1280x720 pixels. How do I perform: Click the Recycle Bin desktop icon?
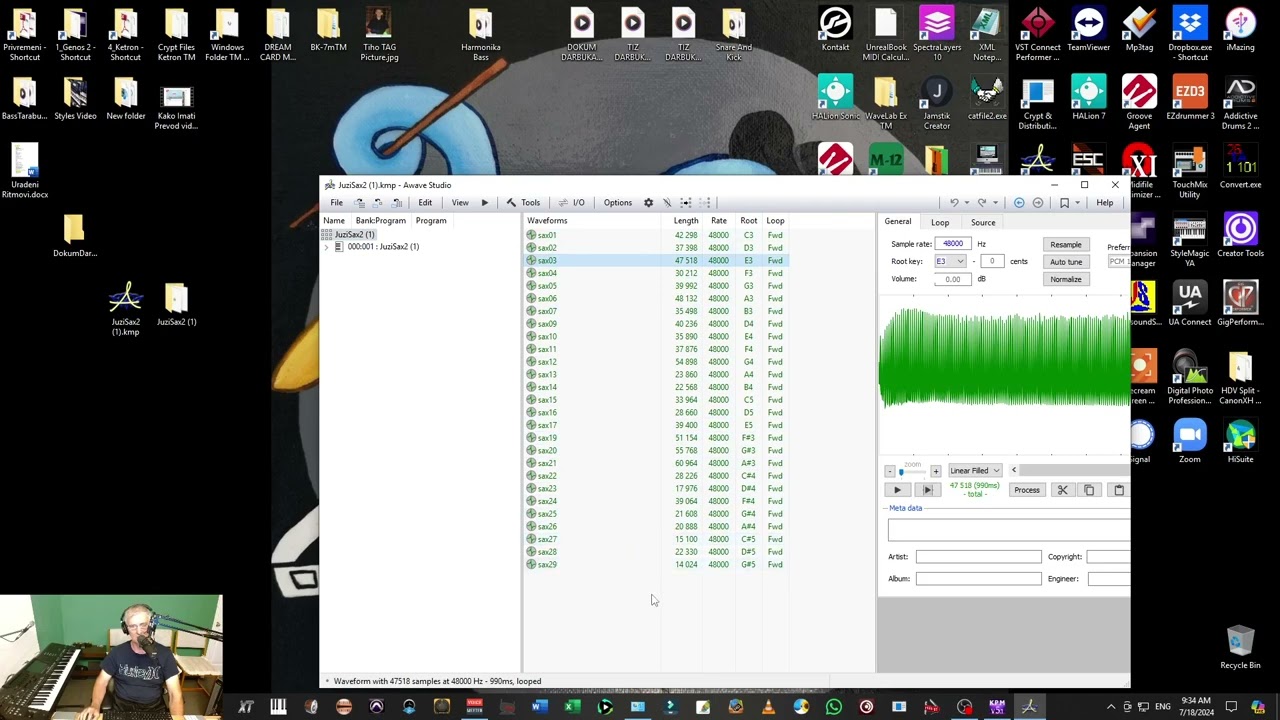1240,648
